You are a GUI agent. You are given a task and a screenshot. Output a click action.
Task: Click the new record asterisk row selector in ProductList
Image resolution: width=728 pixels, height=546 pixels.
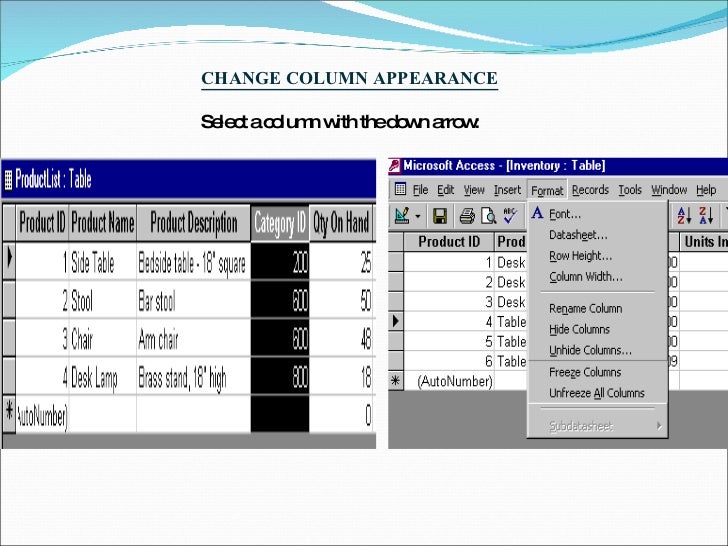tap(9, 414)
